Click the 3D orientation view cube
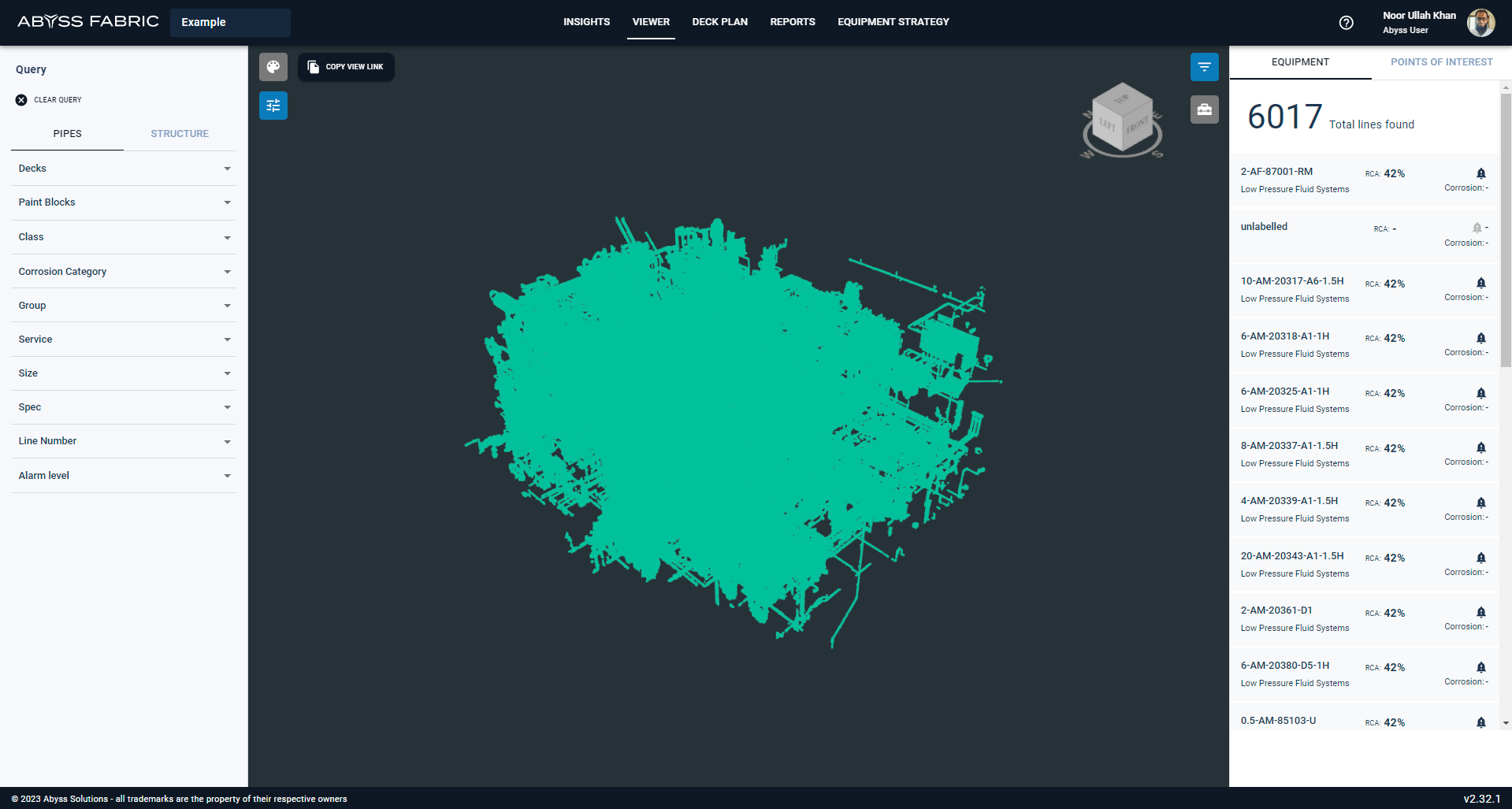This screenshot has width=1512, height=809. [x=1122, y=120]
